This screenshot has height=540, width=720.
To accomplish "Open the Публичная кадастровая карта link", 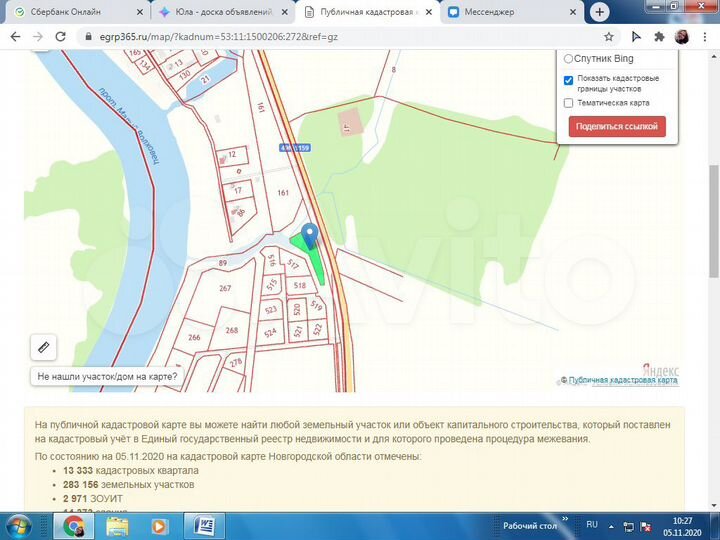I will pyautogui.click(x=623, y=380).
